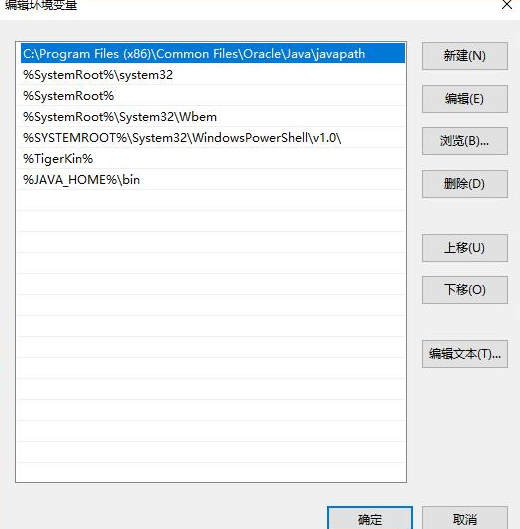Select the %JAVA_HOME%\bin entry
This screenshot has width=520, height=529.
213,179
